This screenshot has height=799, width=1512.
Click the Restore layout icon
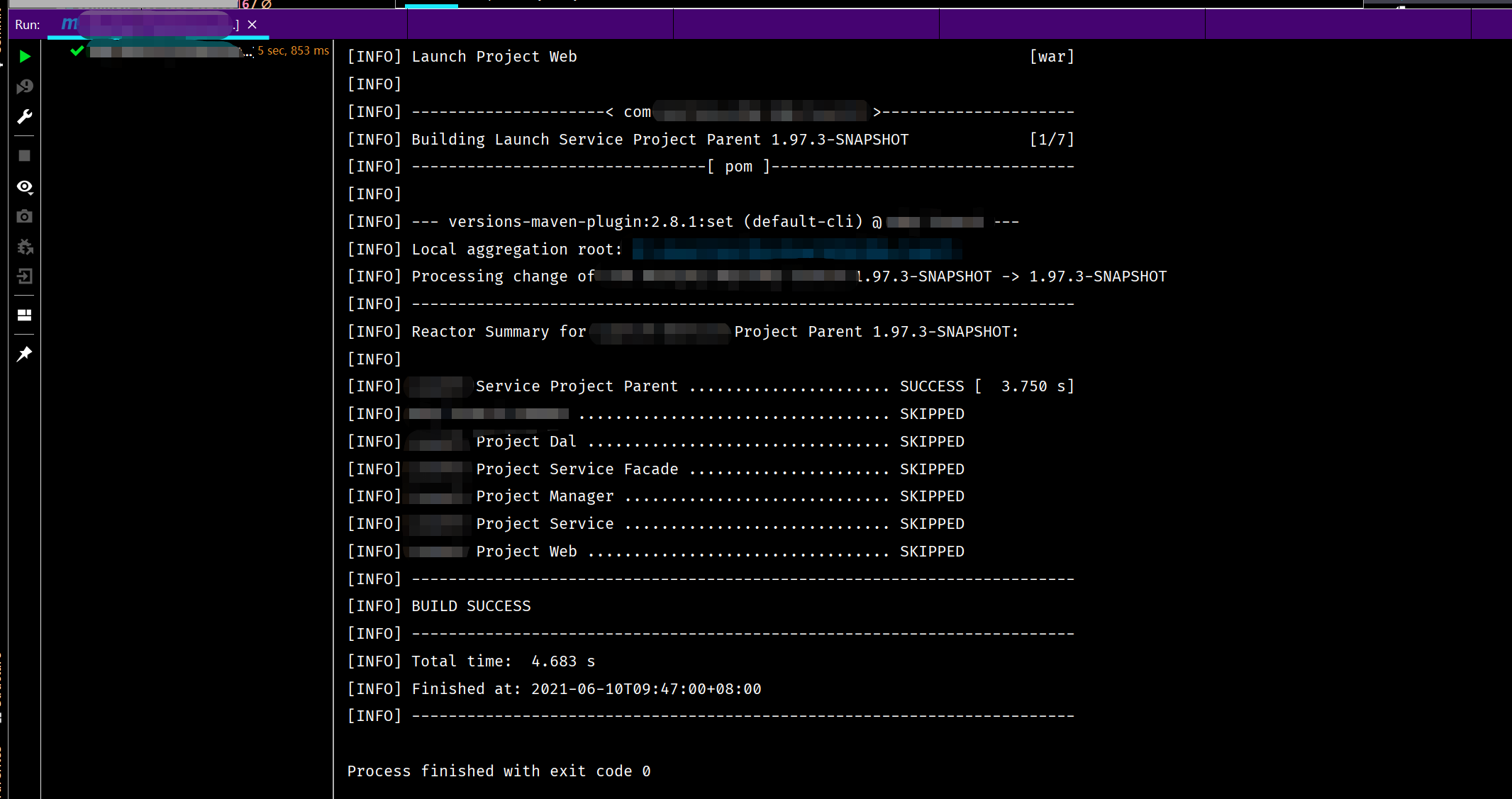(x=25, y=315)
